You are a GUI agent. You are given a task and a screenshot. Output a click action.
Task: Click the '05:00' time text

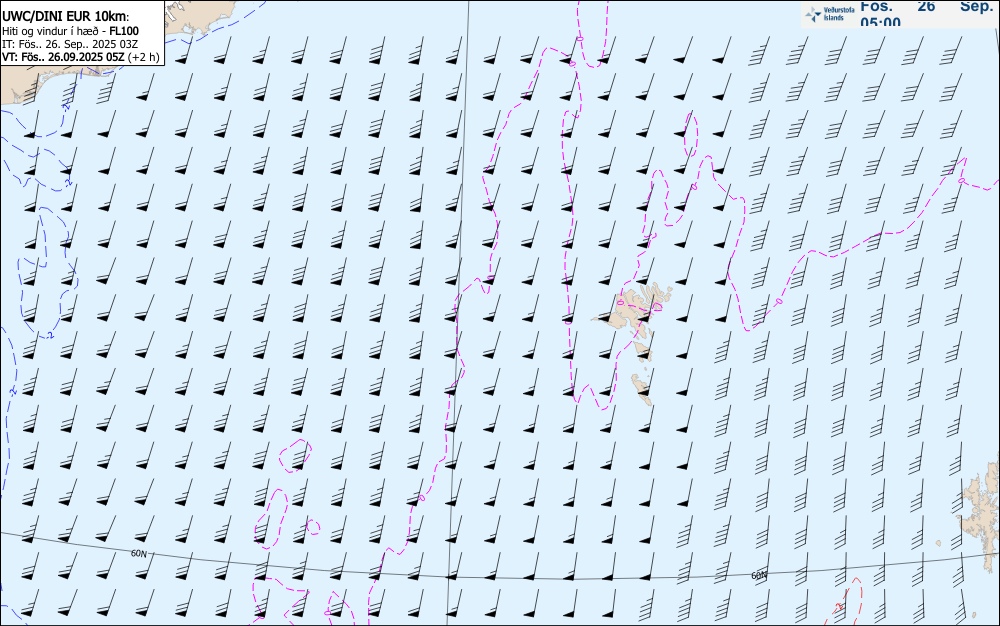[881, 22]
